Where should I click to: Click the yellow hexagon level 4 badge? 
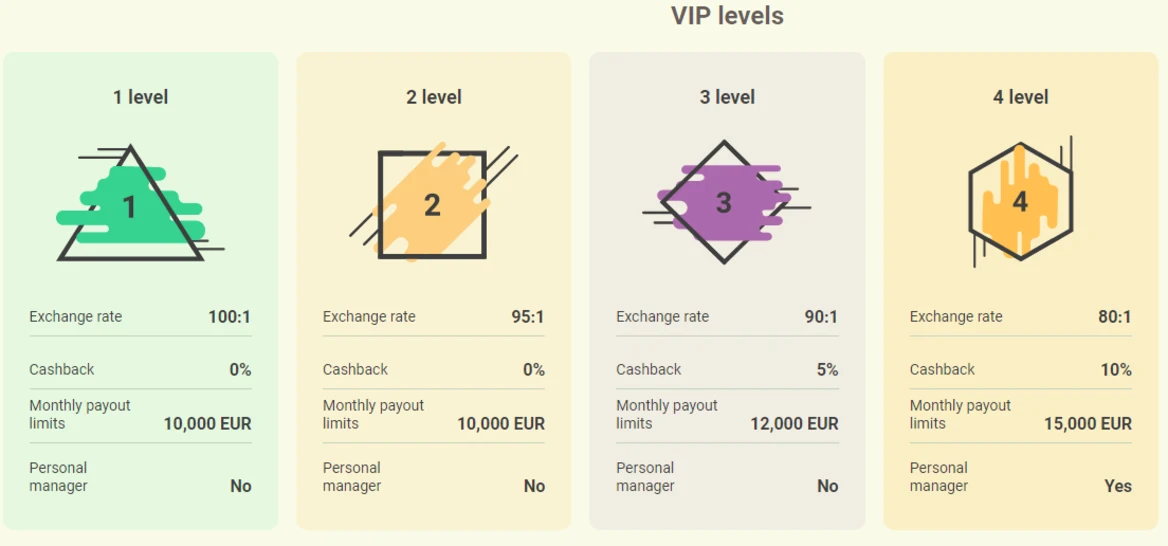point(1021,202)
